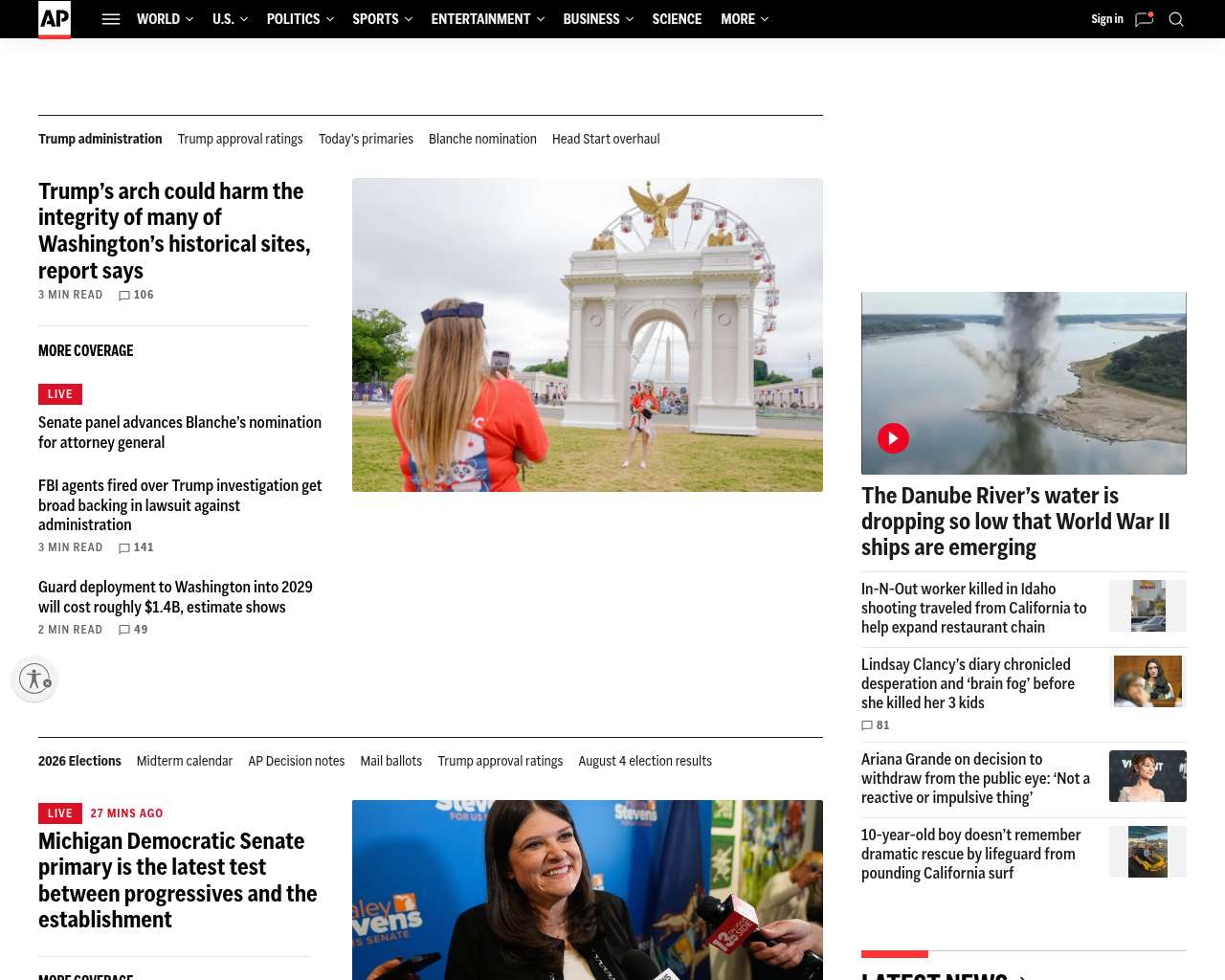The height and width of the screenshot is (980, 1225).
Task: Open the notifications chat icon beside Sign in
Action: point(1144,19)
